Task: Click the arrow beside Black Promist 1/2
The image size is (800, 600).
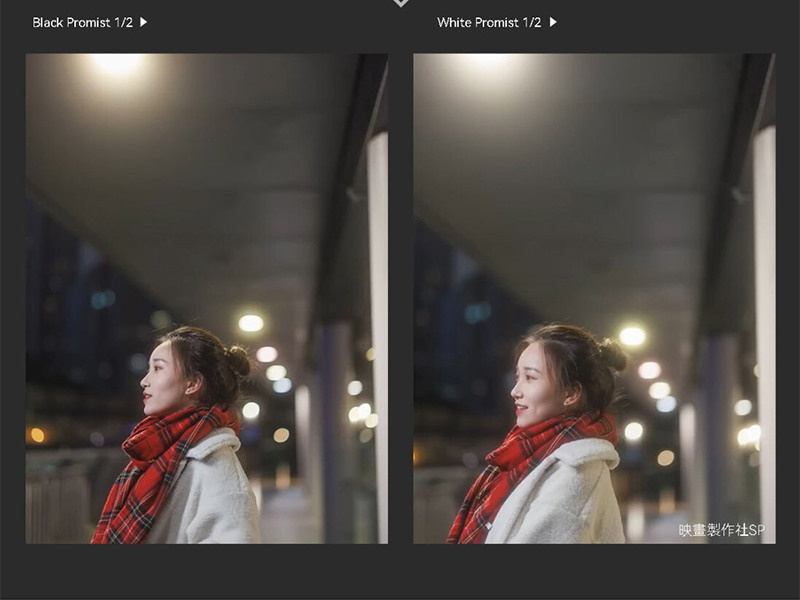Action: point(143,22)
